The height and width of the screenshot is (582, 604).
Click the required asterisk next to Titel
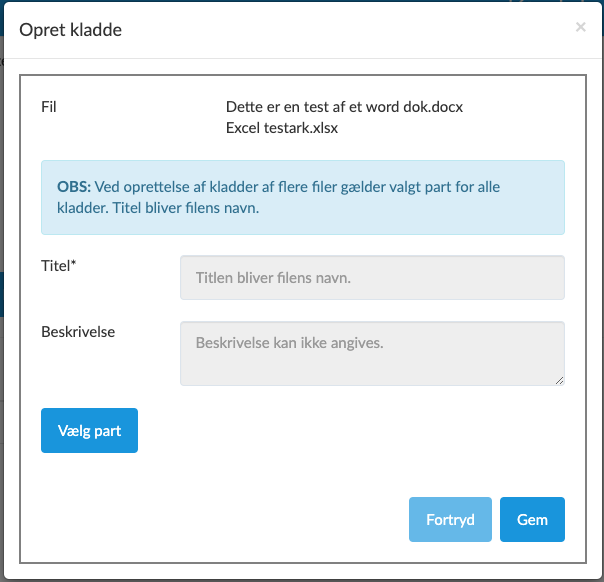pyautogui.click(x=74, y=264)
